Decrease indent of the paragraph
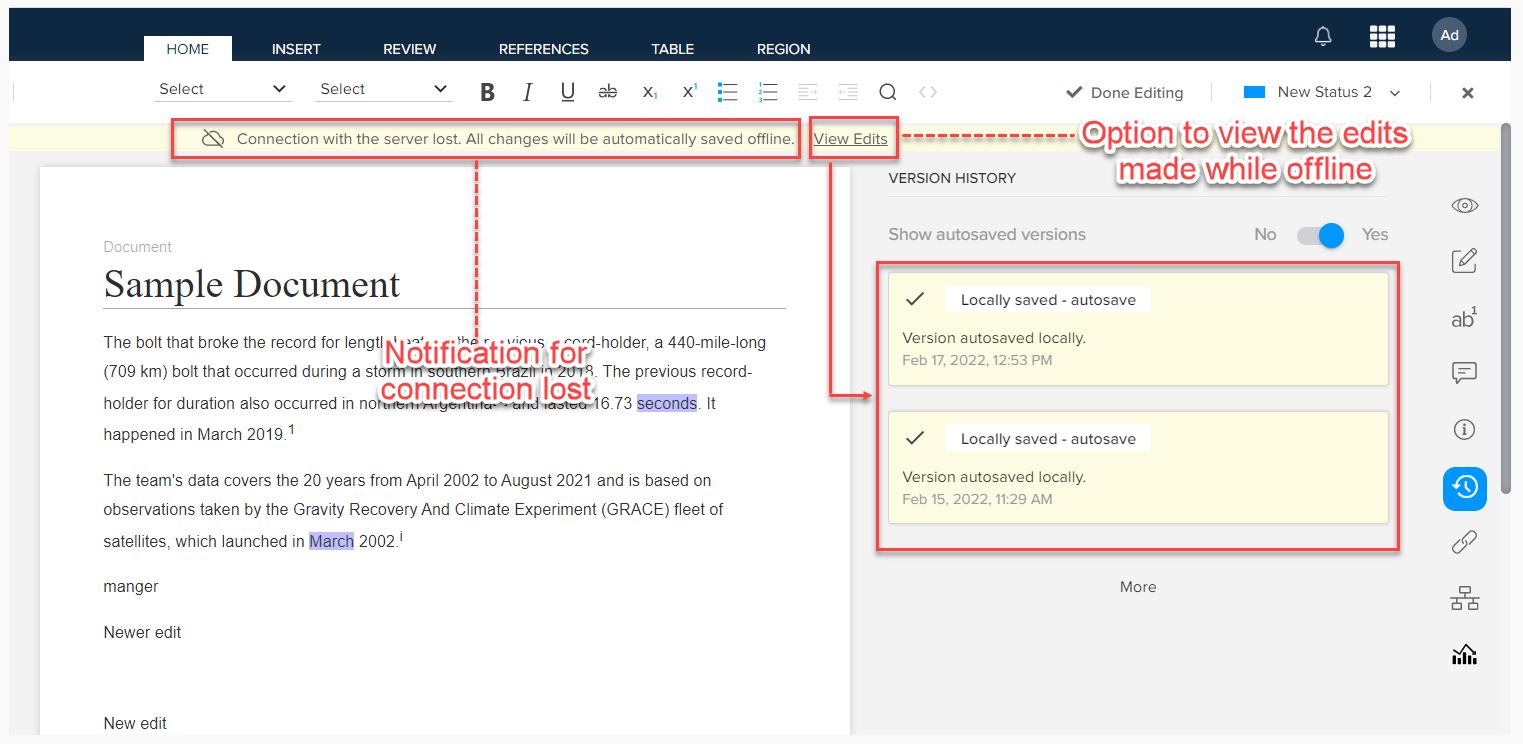 [x=848, y=92]
